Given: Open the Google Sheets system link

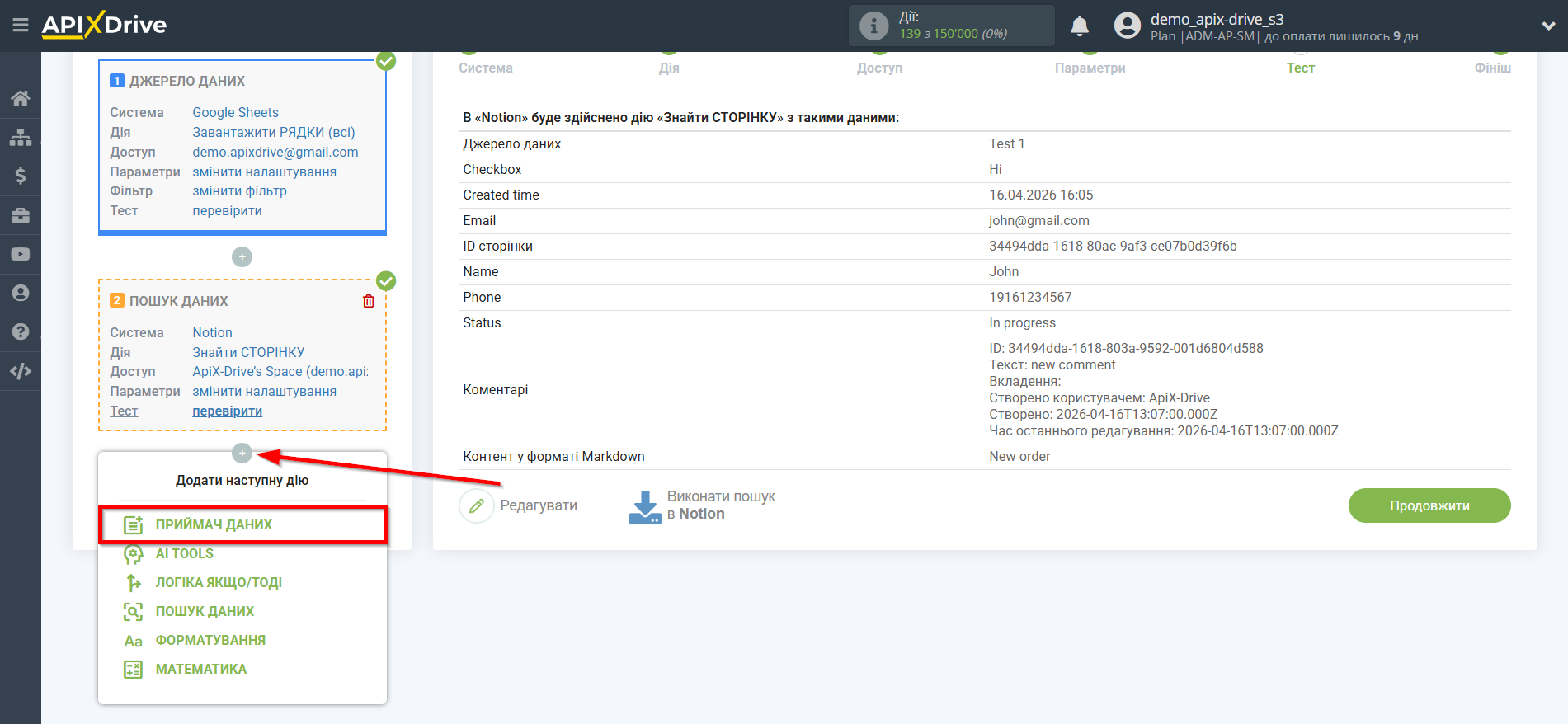Looking at the screenshot, I should click(x=236, y=112).
